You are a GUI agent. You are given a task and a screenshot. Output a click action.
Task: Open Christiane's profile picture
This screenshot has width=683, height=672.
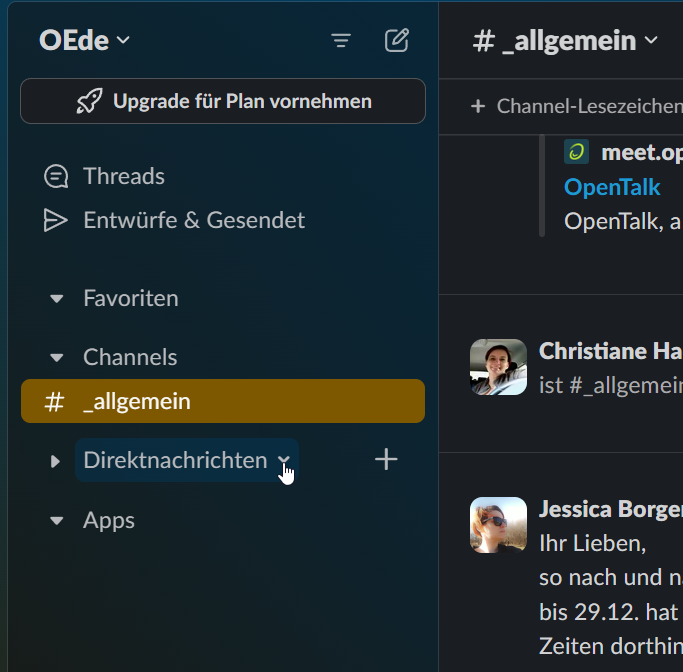pyautogui.click(x=498, y=367)
